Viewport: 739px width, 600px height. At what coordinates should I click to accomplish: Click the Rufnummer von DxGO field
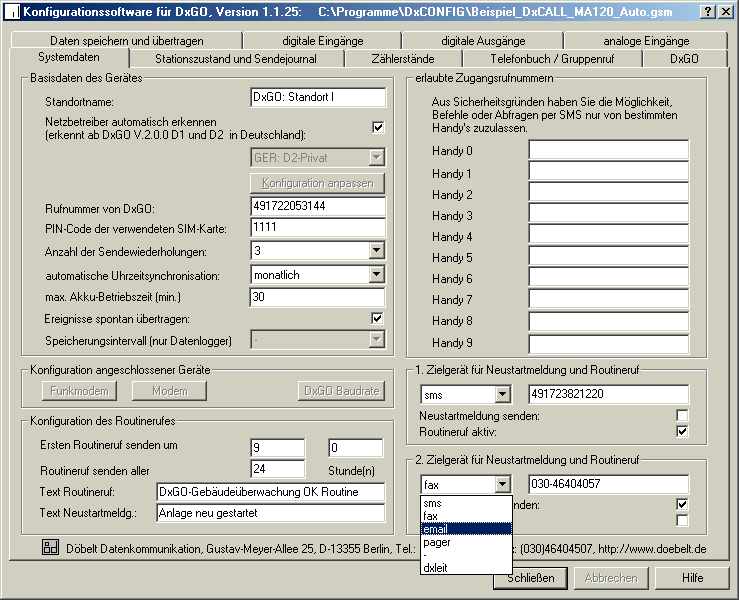[318, 206]
